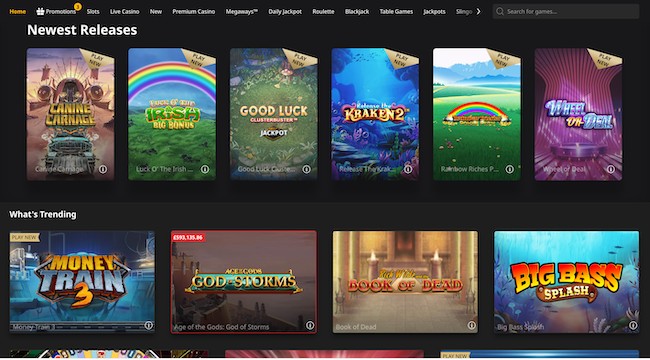Screen dimensions: 650x360
Task: Open info icon on Rainbow Riches card
Action: (509, 169)
